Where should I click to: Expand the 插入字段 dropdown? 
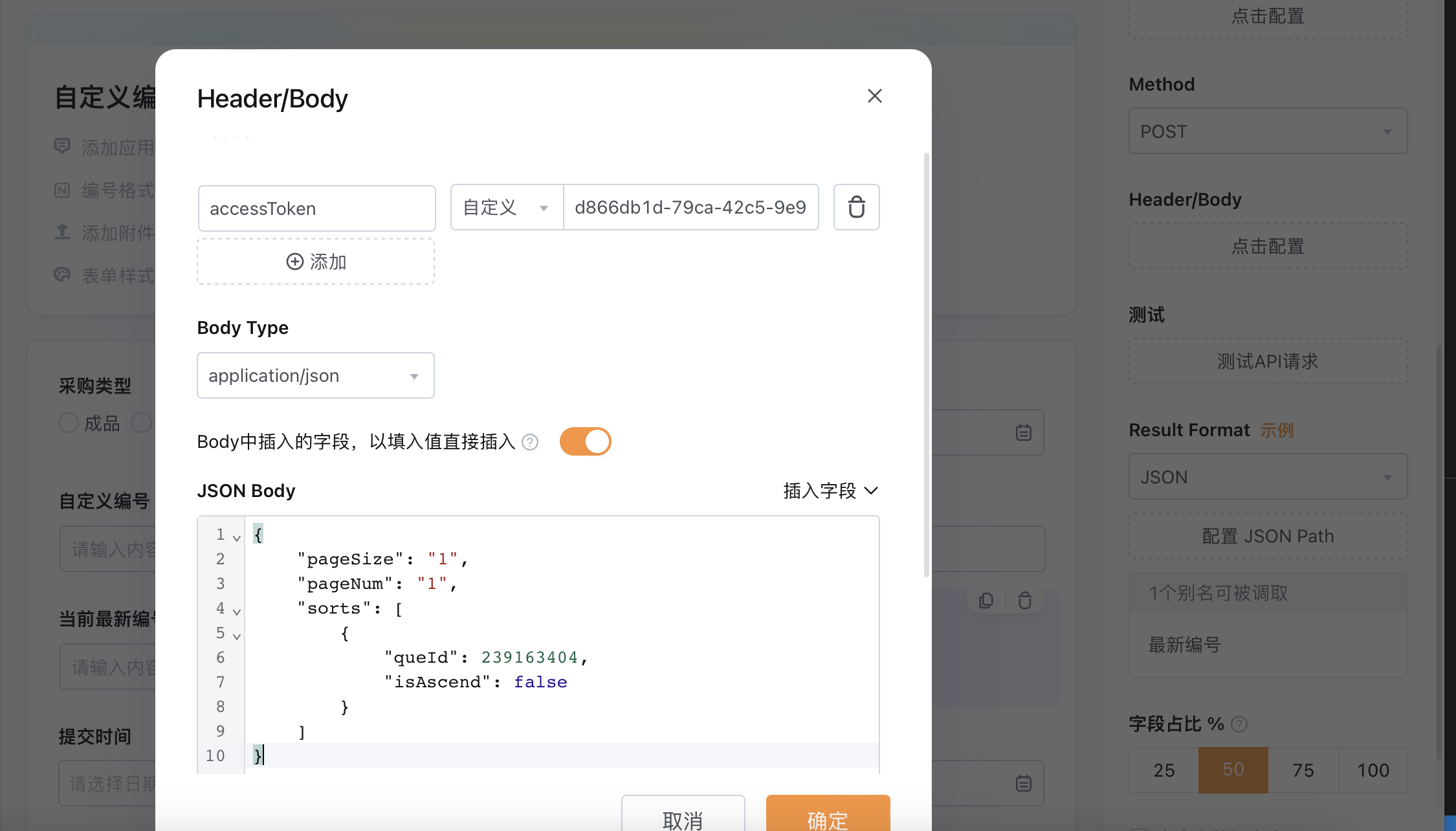(831, 491)
